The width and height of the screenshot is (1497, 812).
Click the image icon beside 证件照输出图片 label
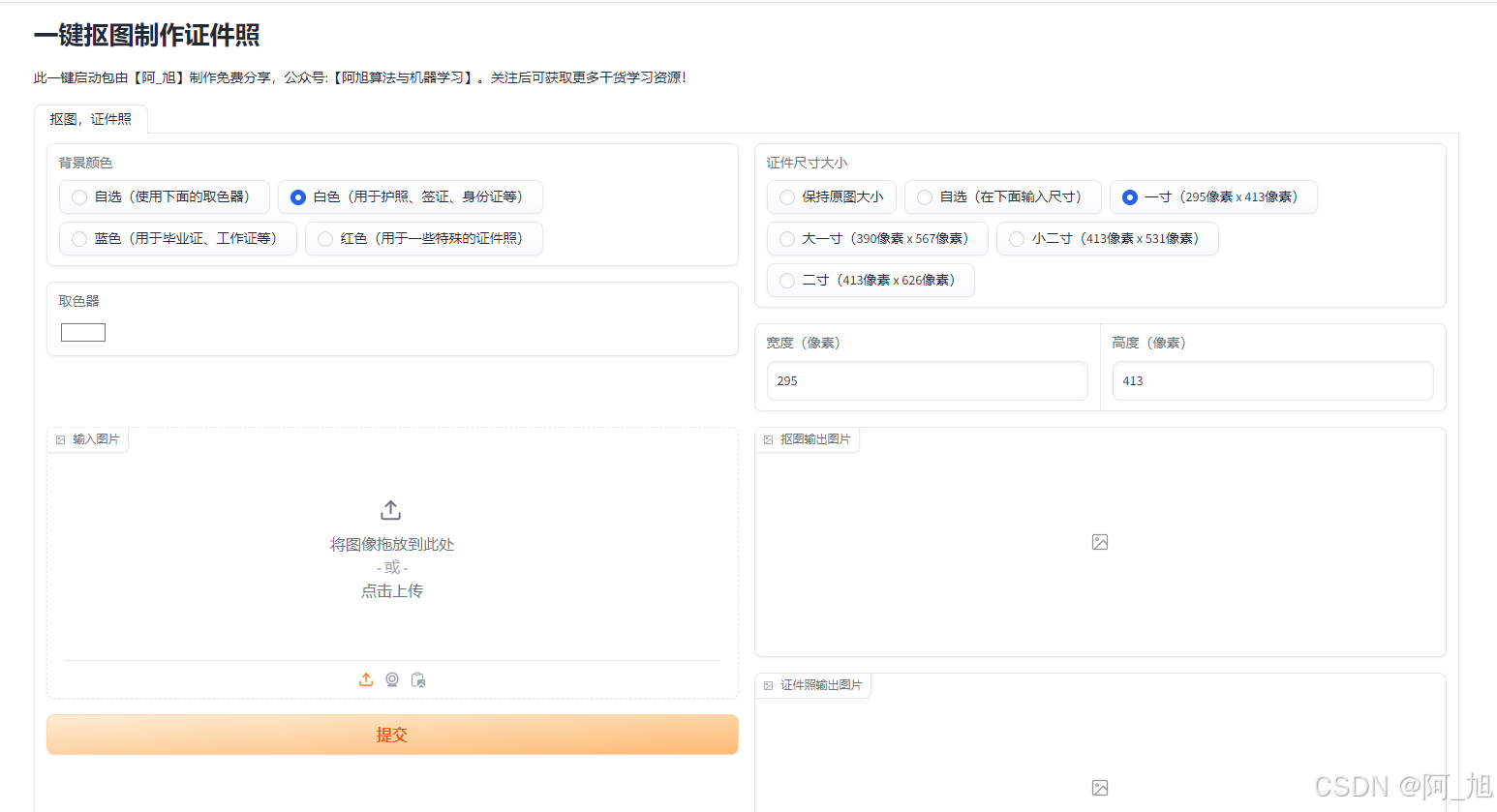click(x=767, y=685)
